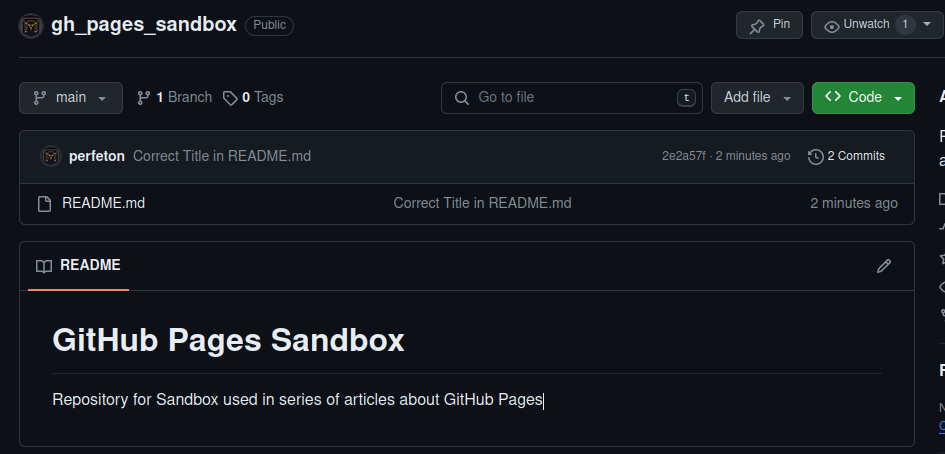The image size is (945, 454).
Task: Focus the Go to file search field
Action: pyautogui.click(x=571, y=98)
